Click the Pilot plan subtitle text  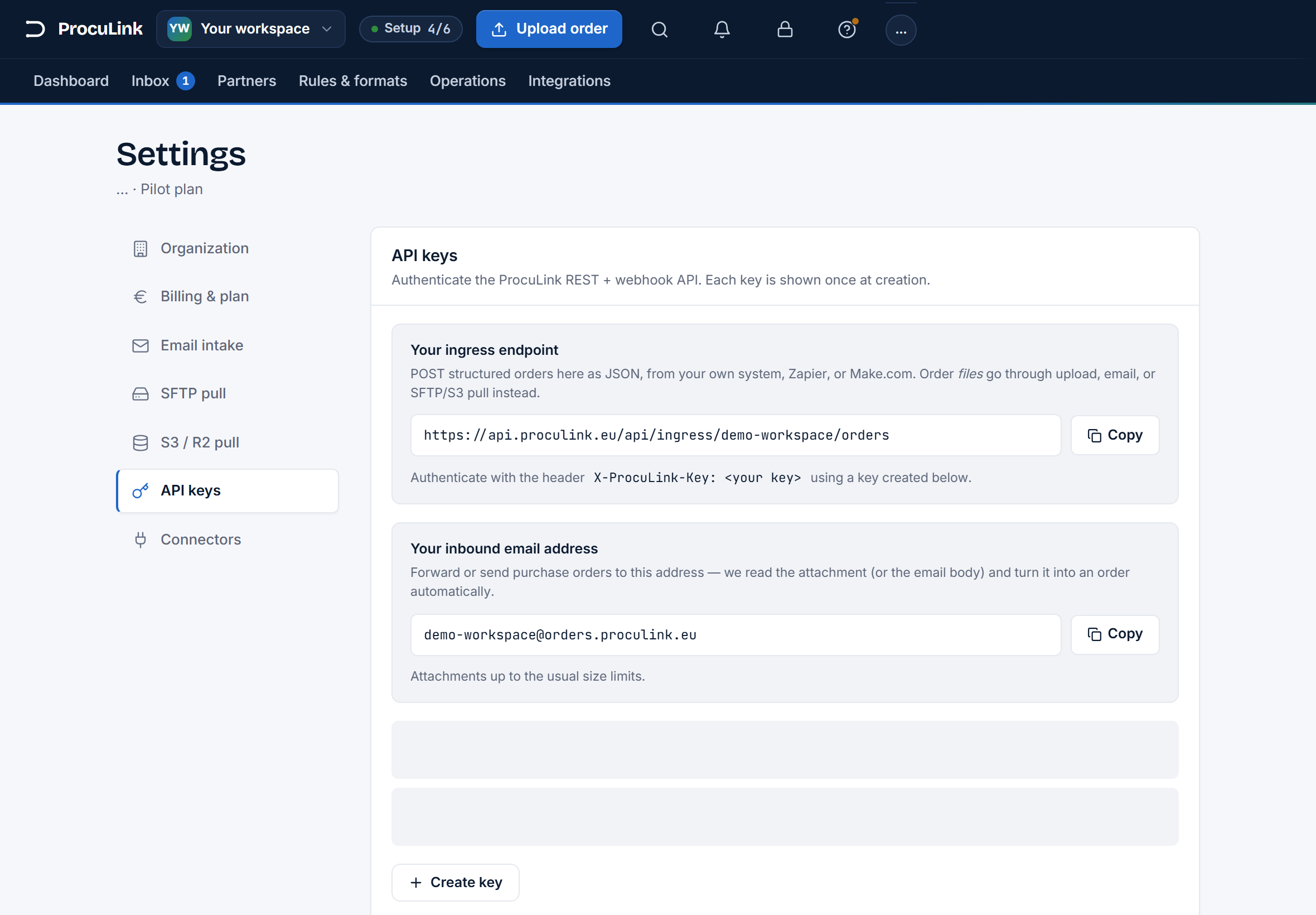tap(172, 189)
